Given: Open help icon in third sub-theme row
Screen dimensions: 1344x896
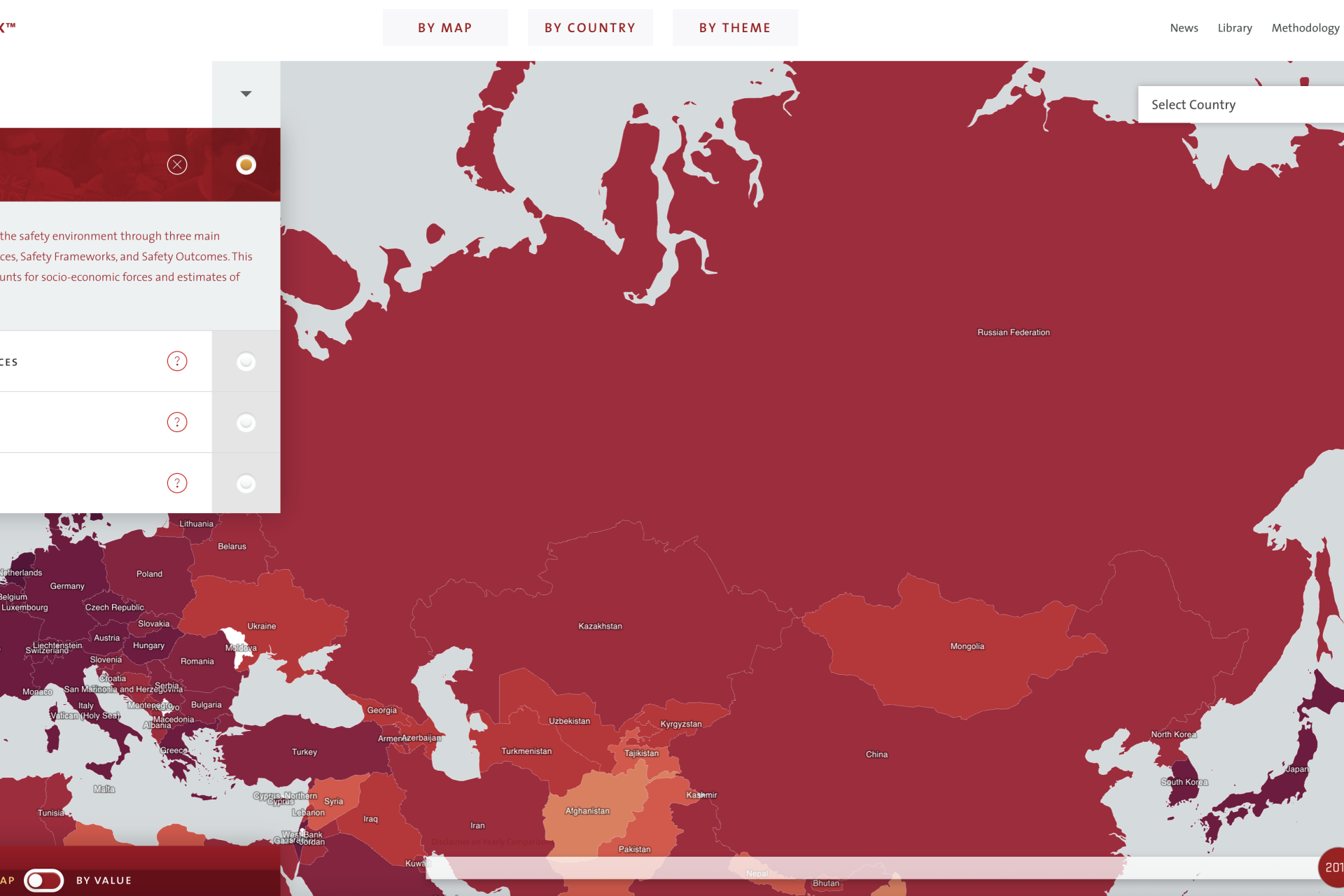Looking at the screenshot, I should [x=177, y=483].
